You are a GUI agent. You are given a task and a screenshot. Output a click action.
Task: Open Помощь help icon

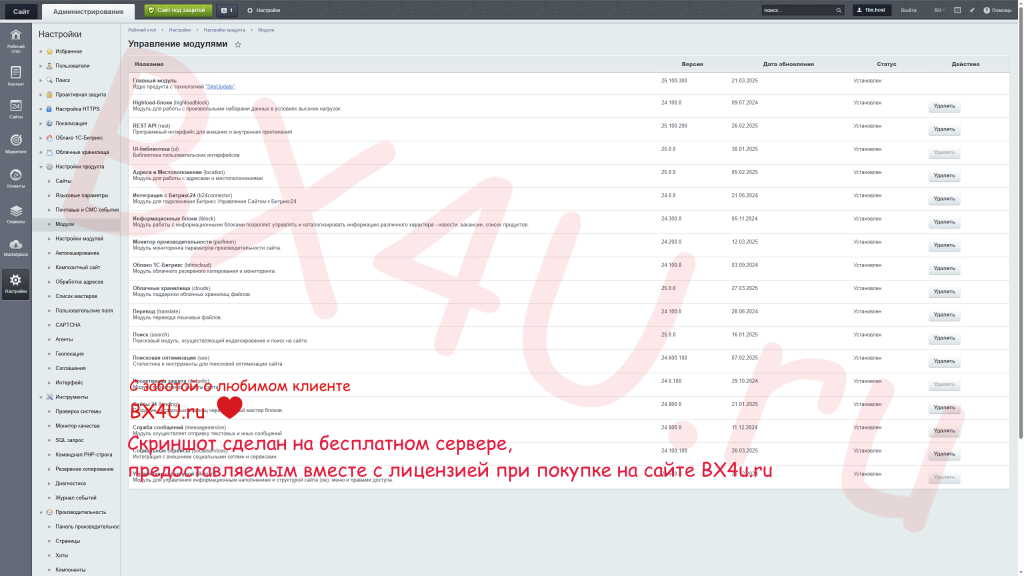pyautogui.click(x=997, y=10)
